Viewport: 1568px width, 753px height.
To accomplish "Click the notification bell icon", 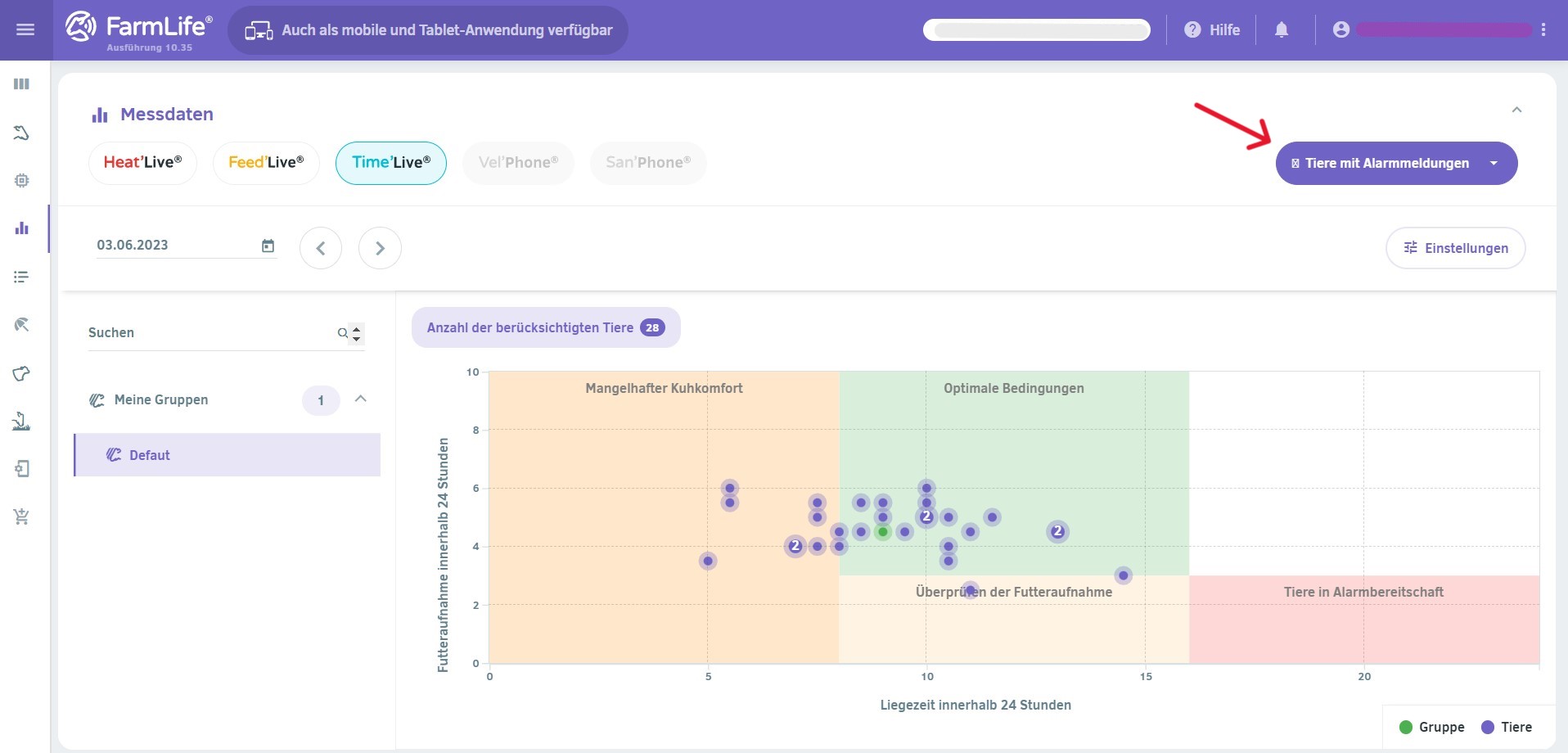I will point(1282,30).
